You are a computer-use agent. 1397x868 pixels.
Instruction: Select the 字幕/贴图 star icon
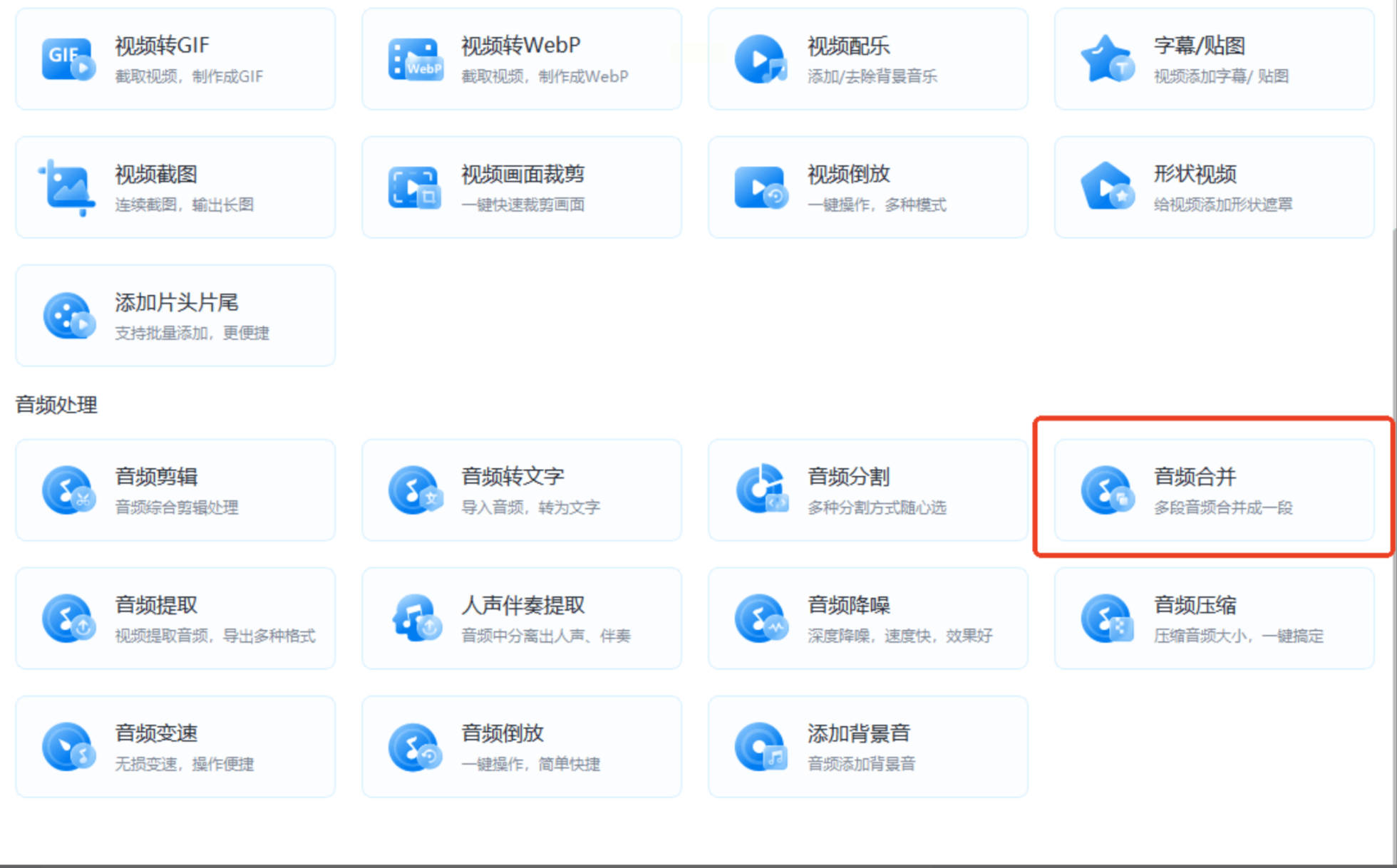point(1107,59)
